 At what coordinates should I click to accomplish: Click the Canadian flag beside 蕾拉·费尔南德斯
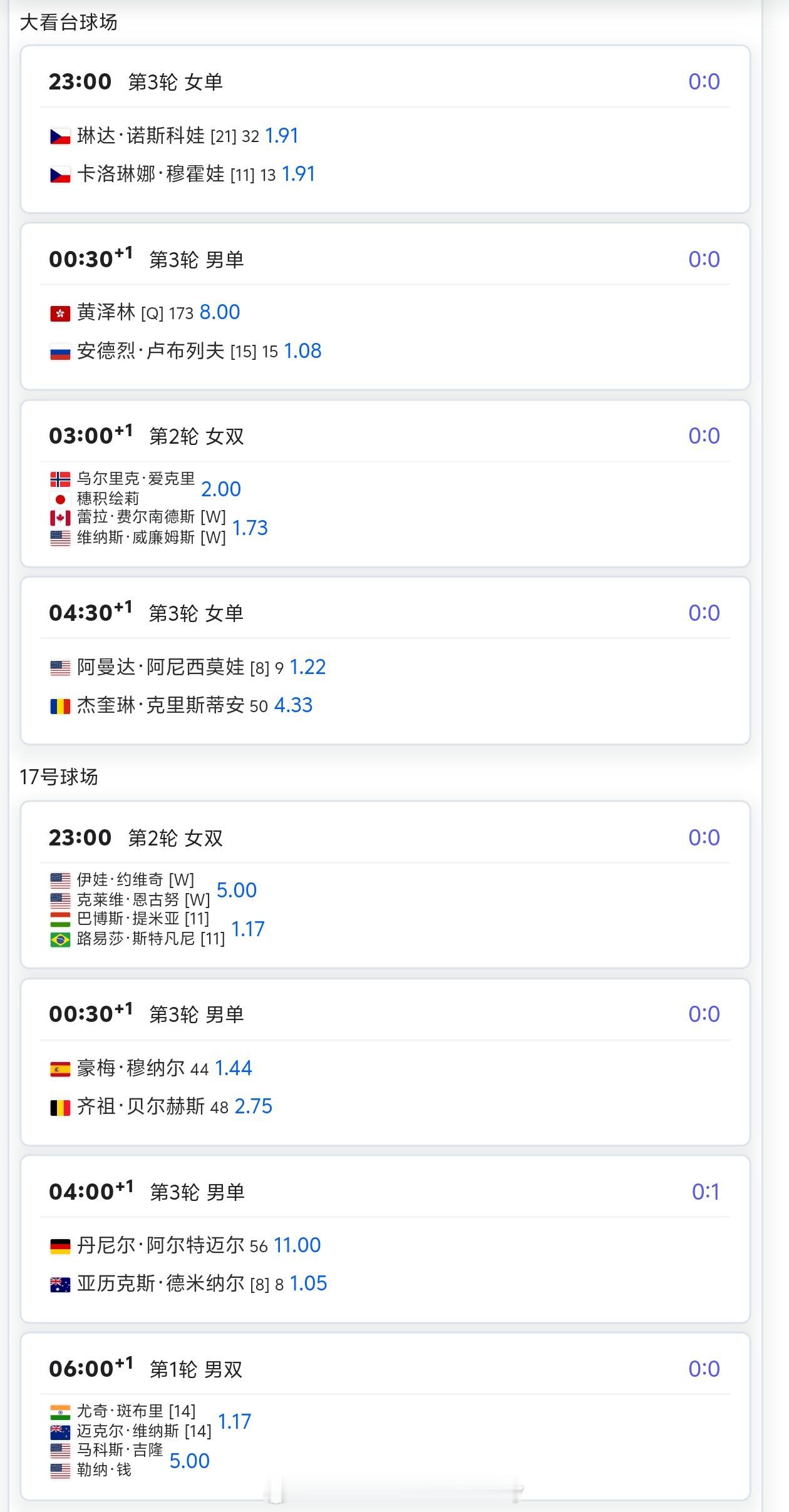click(x=60, y=518)
